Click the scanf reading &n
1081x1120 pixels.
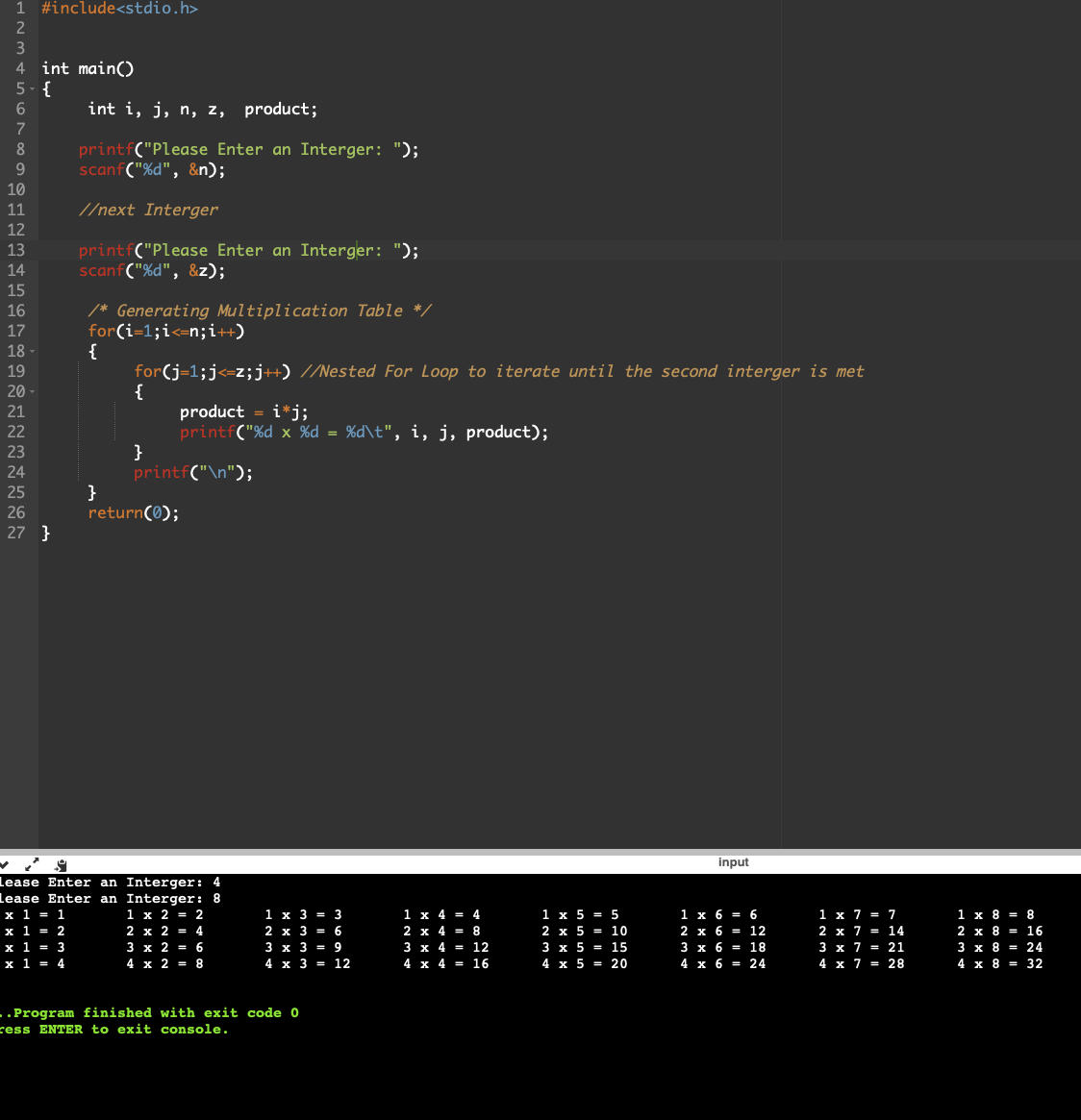[151, 170]
